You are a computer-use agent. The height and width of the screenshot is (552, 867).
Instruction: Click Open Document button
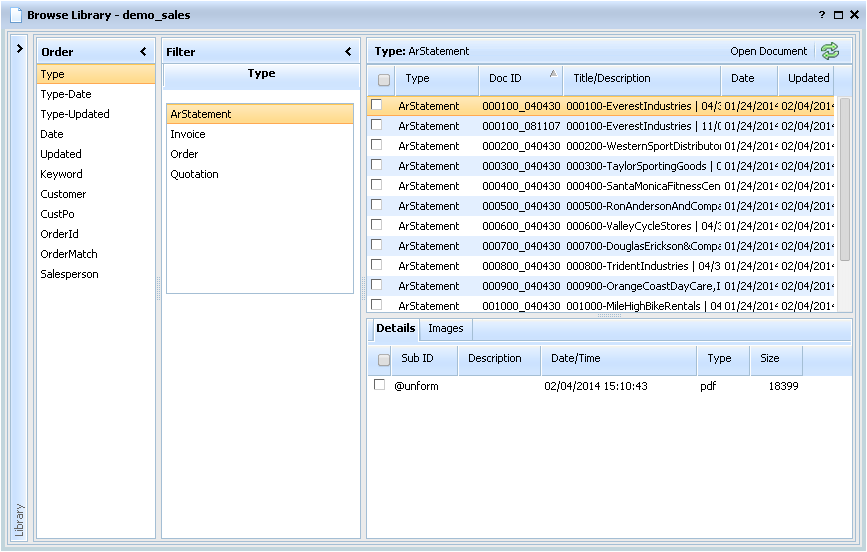tap(768, 52)
